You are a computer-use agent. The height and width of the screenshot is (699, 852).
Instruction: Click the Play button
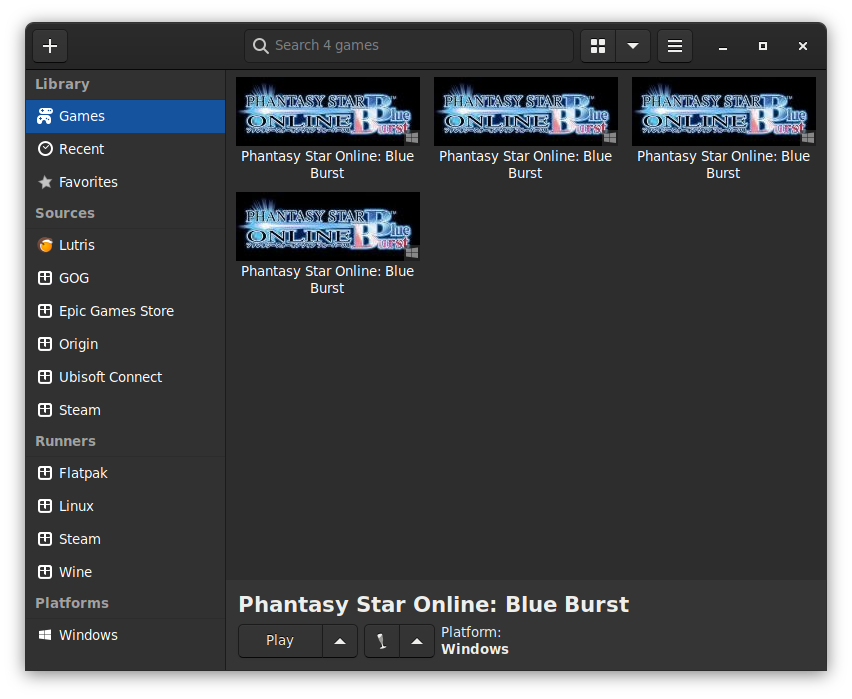point(280,641)
